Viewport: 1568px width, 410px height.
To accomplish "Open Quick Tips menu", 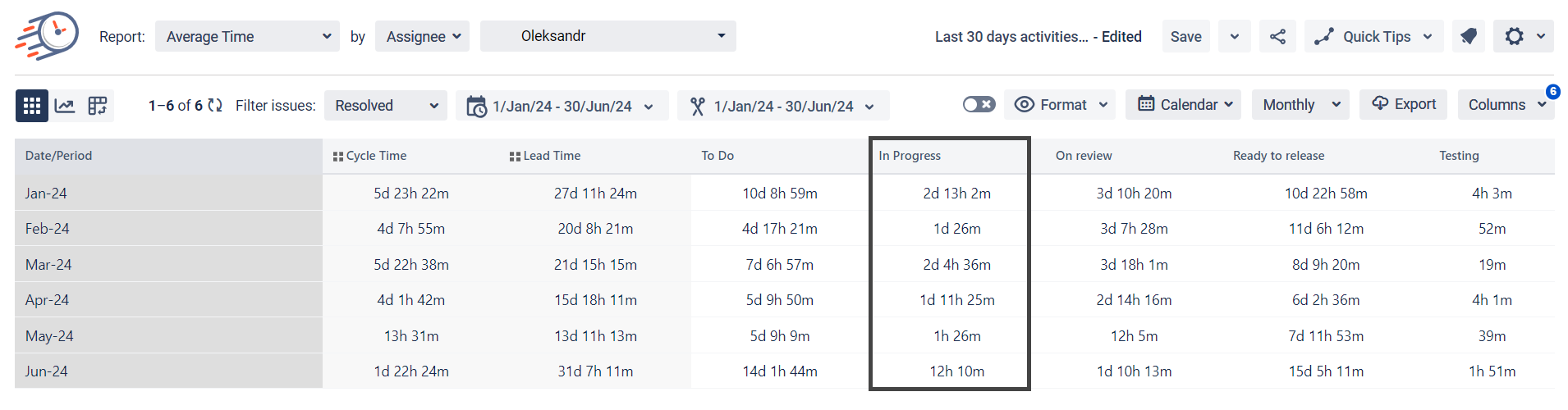I will (1373, 37).
